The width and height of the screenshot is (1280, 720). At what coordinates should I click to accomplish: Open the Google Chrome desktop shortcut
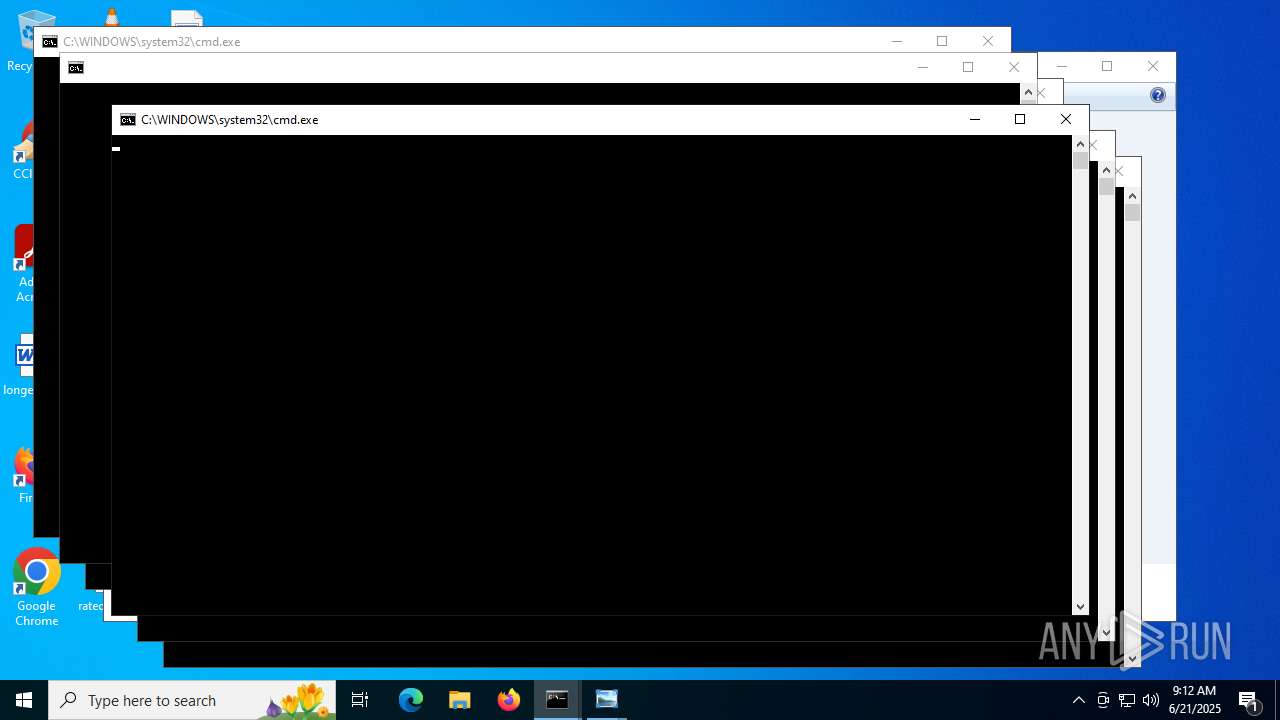(x=36, y=588)
